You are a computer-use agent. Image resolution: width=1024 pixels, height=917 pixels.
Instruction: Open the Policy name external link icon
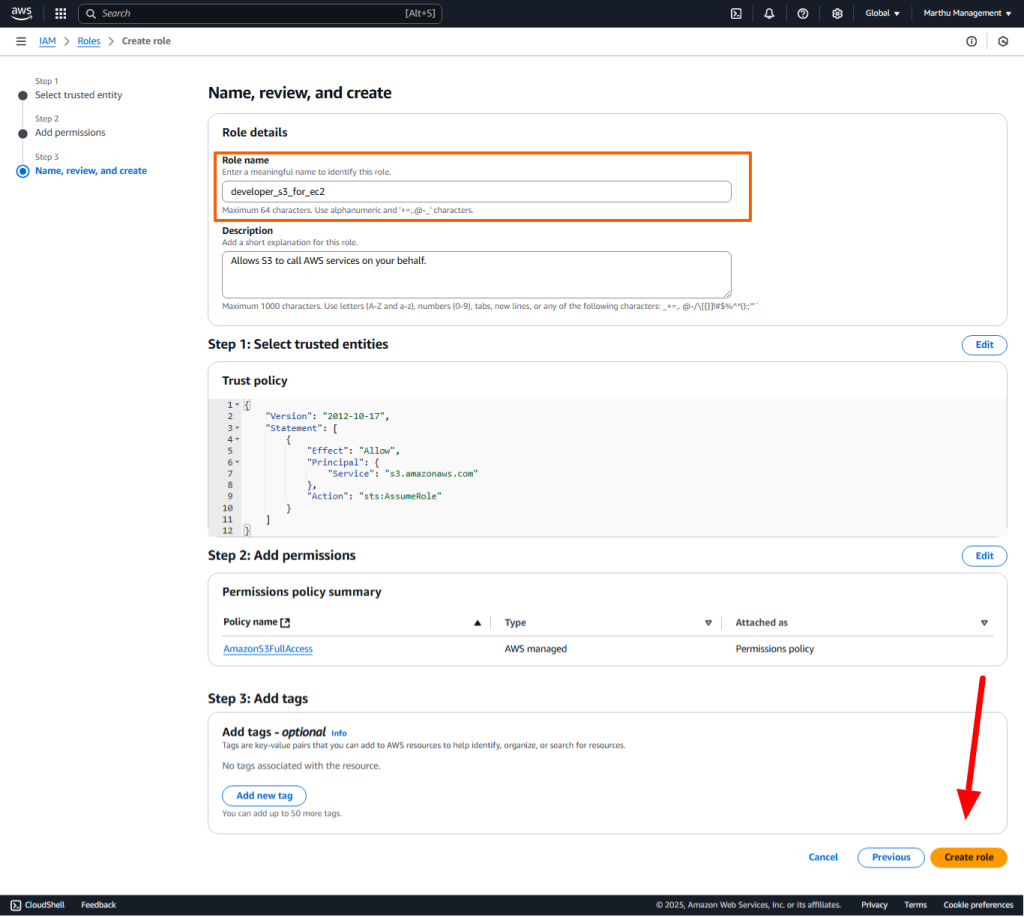[x=285, y=622]
